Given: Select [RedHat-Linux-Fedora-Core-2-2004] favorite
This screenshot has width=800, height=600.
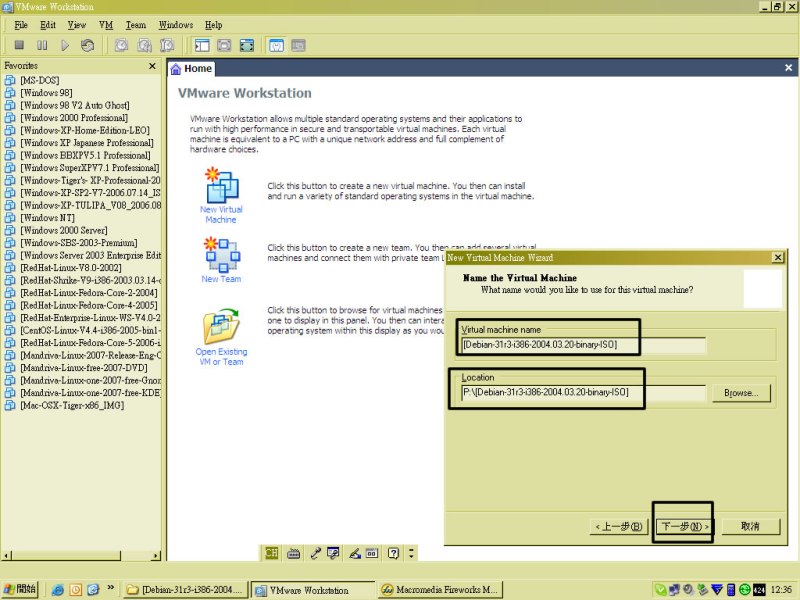Looking at the screenshot, I should click(x=89, y=293).
